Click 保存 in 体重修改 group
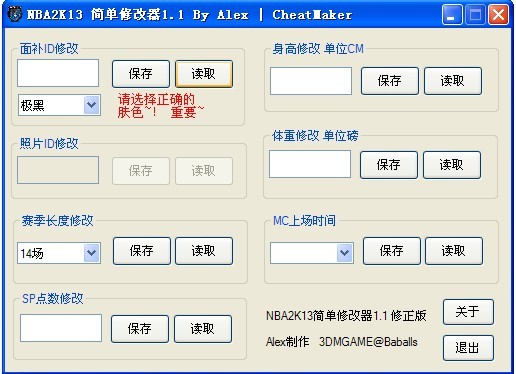 tap(389, 165)
